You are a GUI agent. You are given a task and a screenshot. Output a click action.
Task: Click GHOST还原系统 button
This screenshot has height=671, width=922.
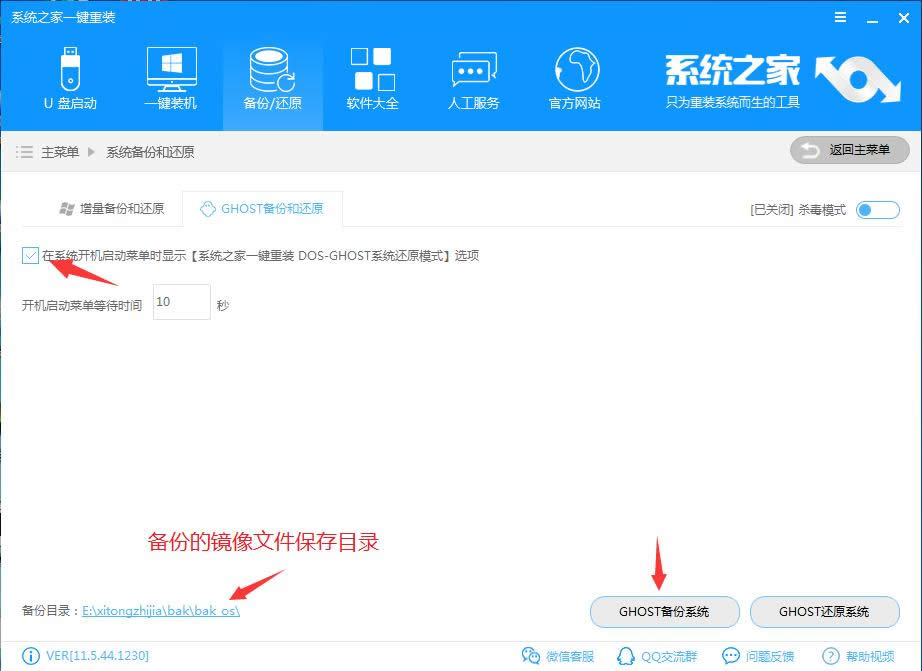click(824, 612)
